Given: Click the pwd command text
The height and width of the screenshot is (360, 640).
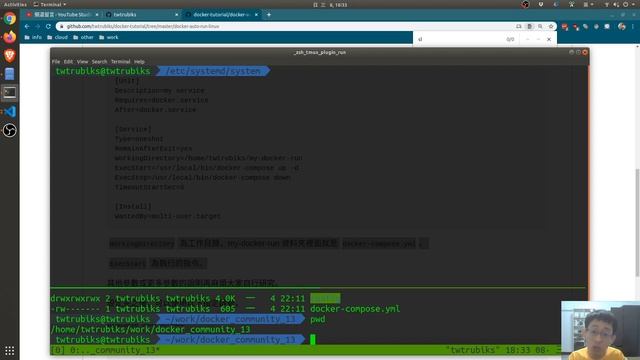Looking at the screenshot, I should tap(318, 319).
